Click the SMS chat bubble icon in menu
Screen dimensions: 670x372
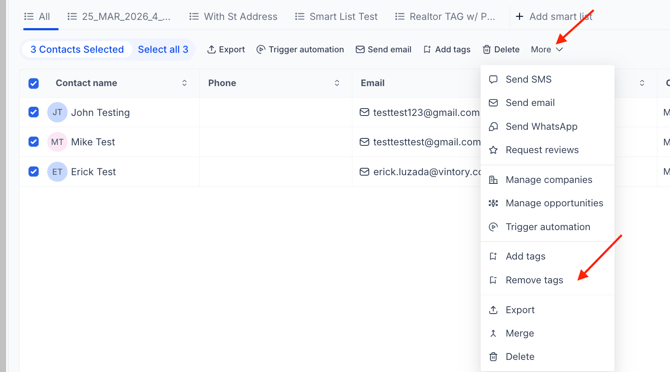click(493, 79)
